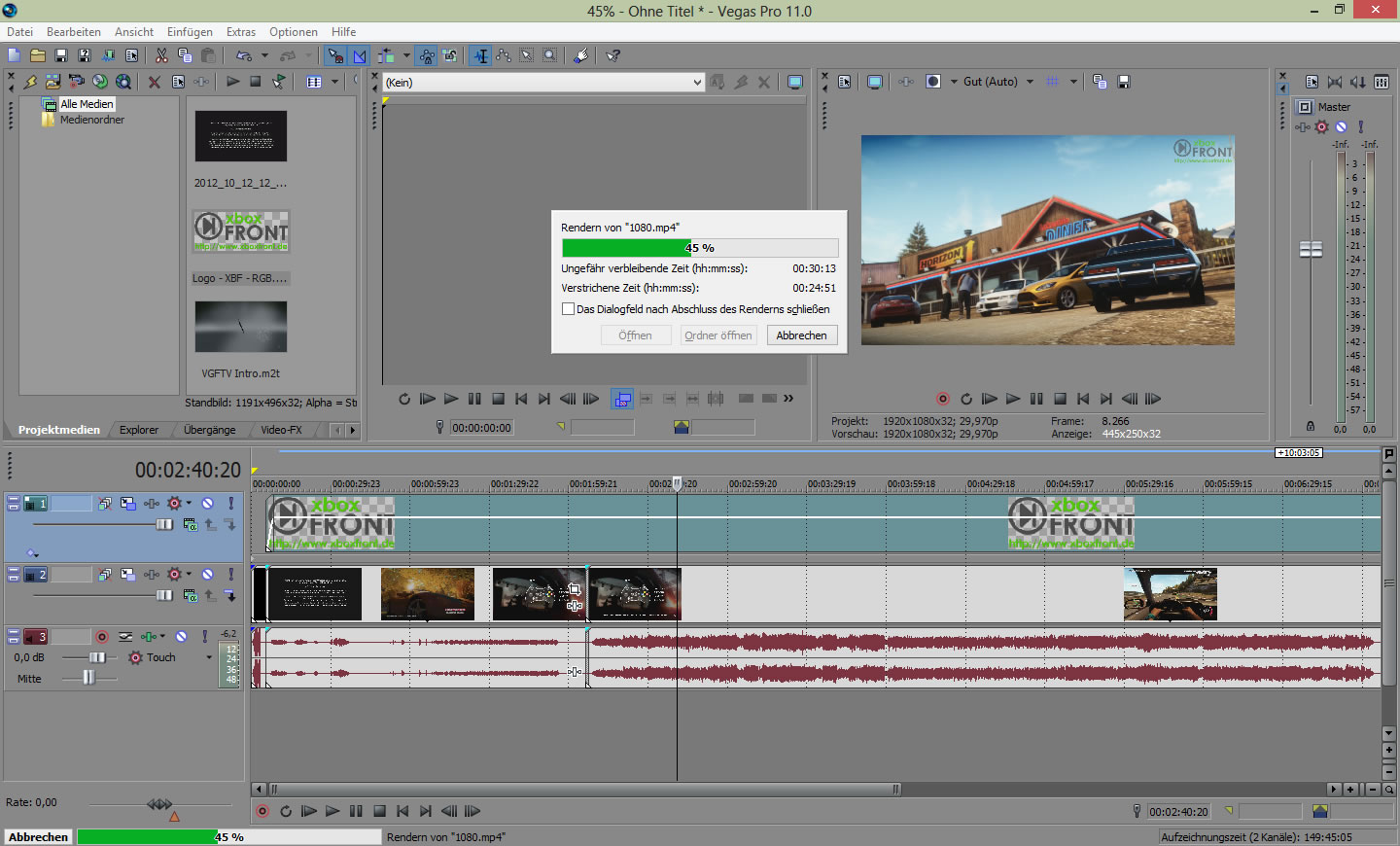Click the What's This help cursor icon

pyautogui.click(x=613, y=56)
